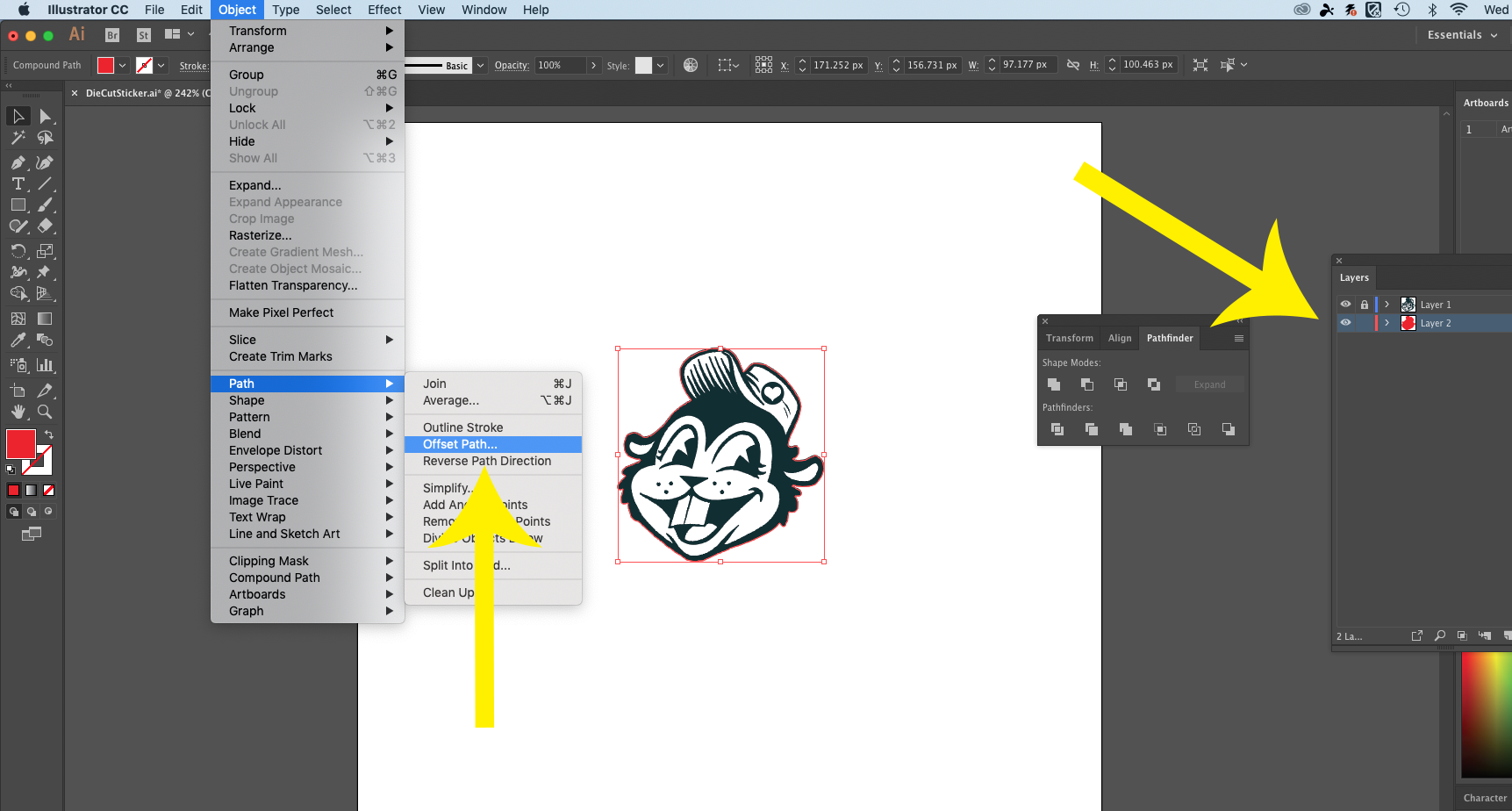
Task: Select the Zoom tool
Action: [x=45, y=411]
